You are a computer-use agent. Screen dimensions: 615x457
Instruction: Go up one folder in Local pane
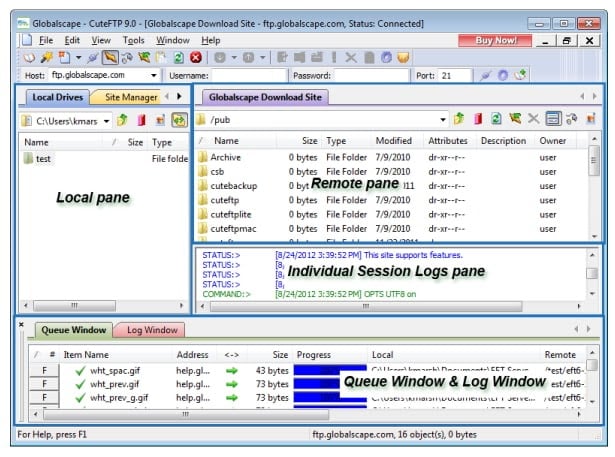click(122, 120)
